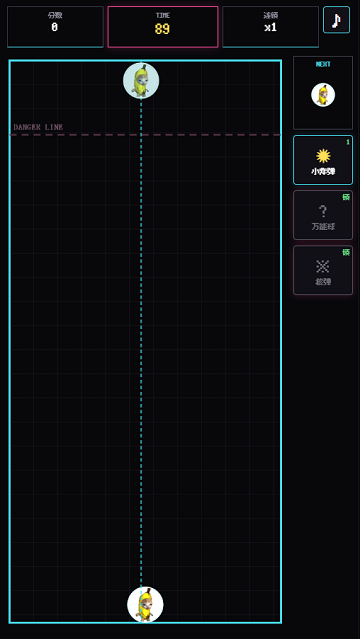Image resolution: width=360 pixels, height=639 pixels.
Task: Click the banana cat in NEXT preview
Action: coord(323,95)
